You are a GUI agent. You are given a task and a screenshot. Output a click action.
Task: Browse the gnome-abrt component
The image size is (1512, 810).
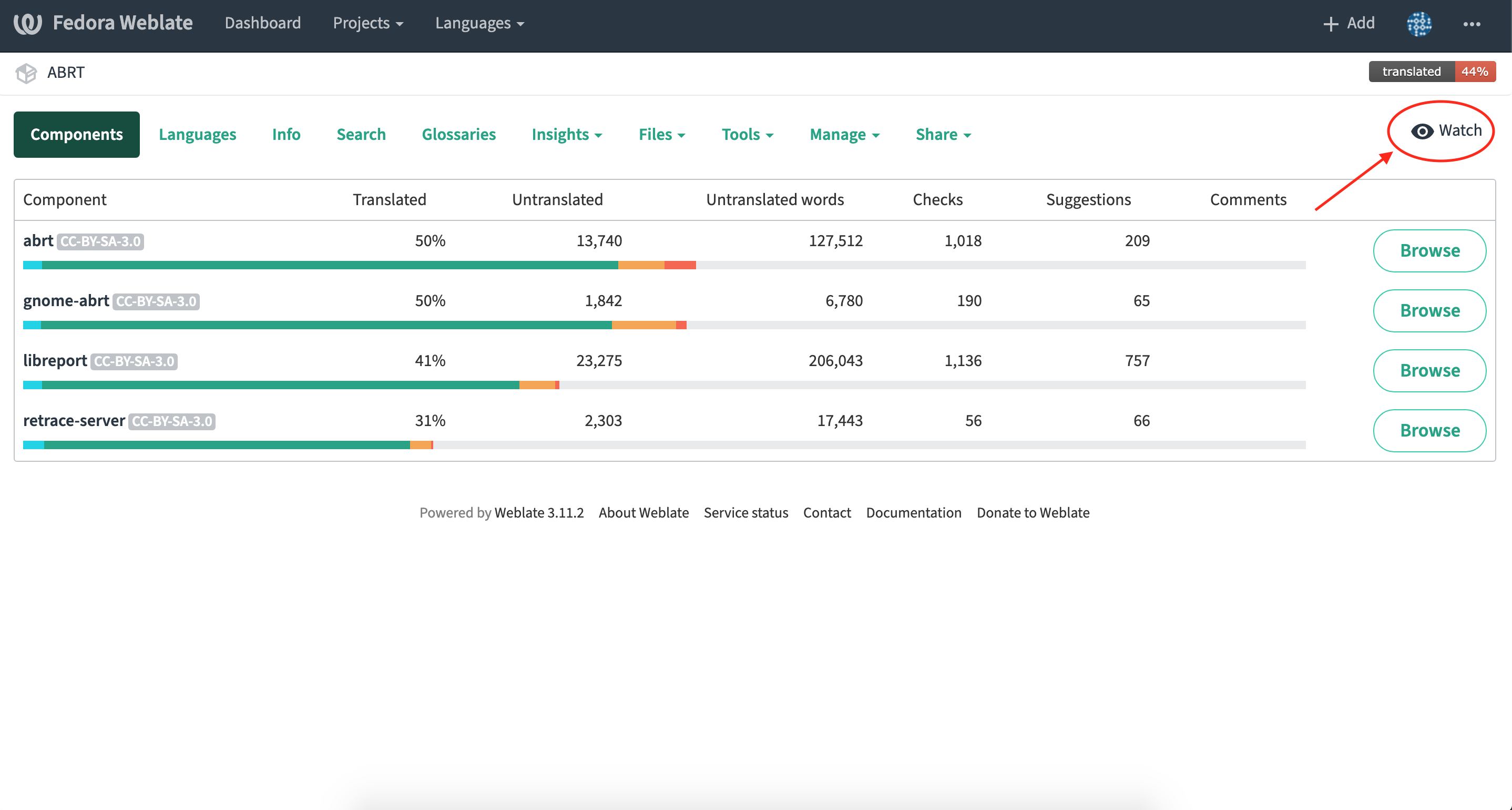point(1430,311)
